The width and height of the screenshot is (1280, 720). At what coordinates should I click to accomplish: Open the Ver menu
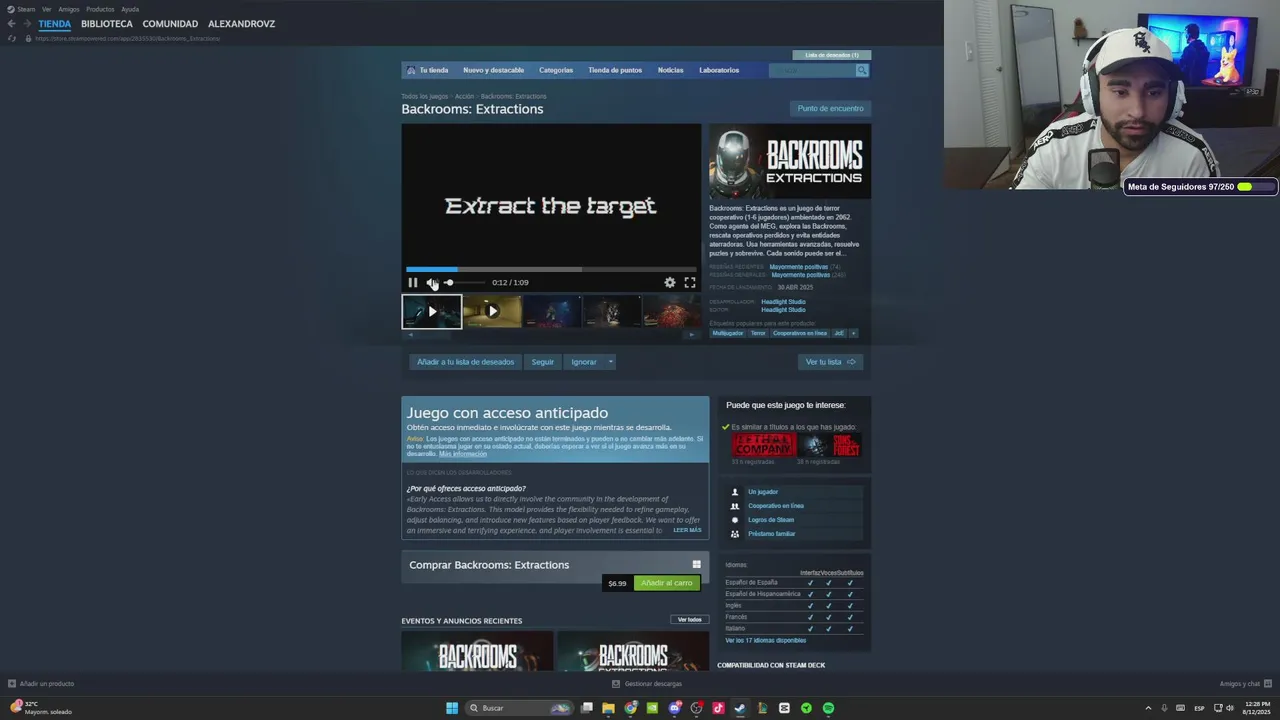[46, 9]
